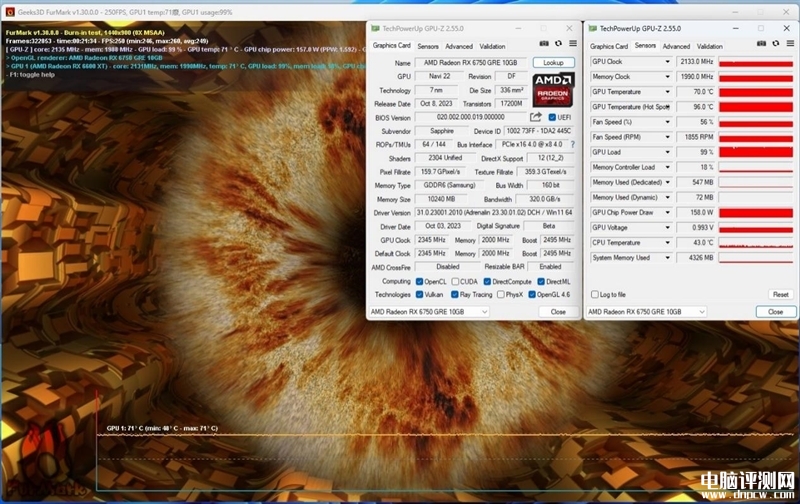
Task: Open Memory Controller Load dropdown
Action: [667, 167]
